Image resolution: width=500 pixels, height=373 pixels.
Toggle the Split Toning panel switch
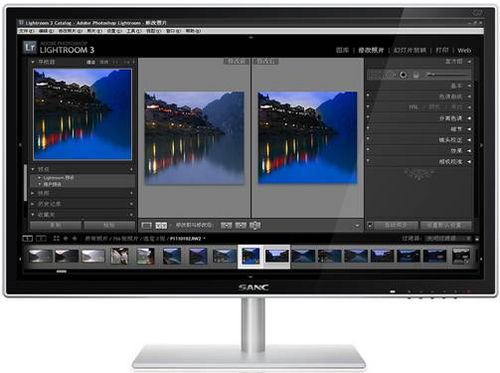[x=368, y=118]
